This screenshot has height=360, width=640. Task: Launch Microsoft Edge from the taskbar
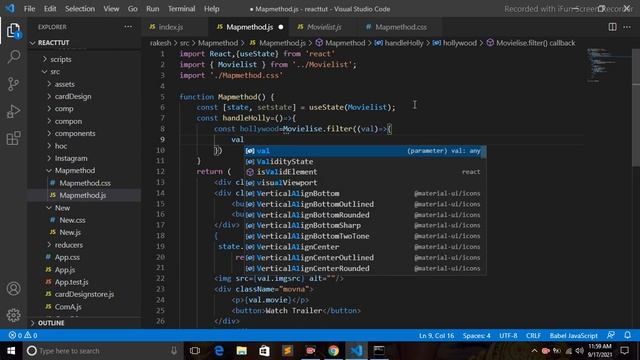(x=219, y=351)
